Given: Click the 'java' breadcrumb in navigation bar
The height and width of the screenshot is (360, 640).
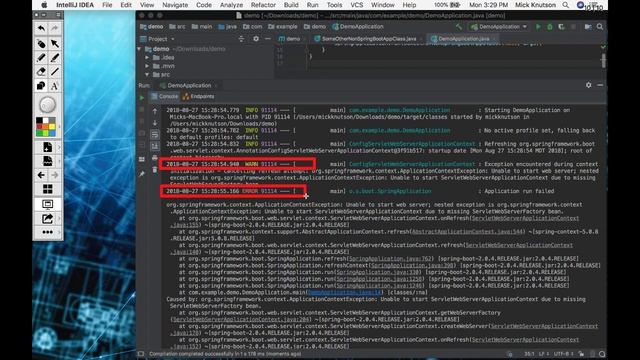Looking at the screenshot, I should point(228,27).
